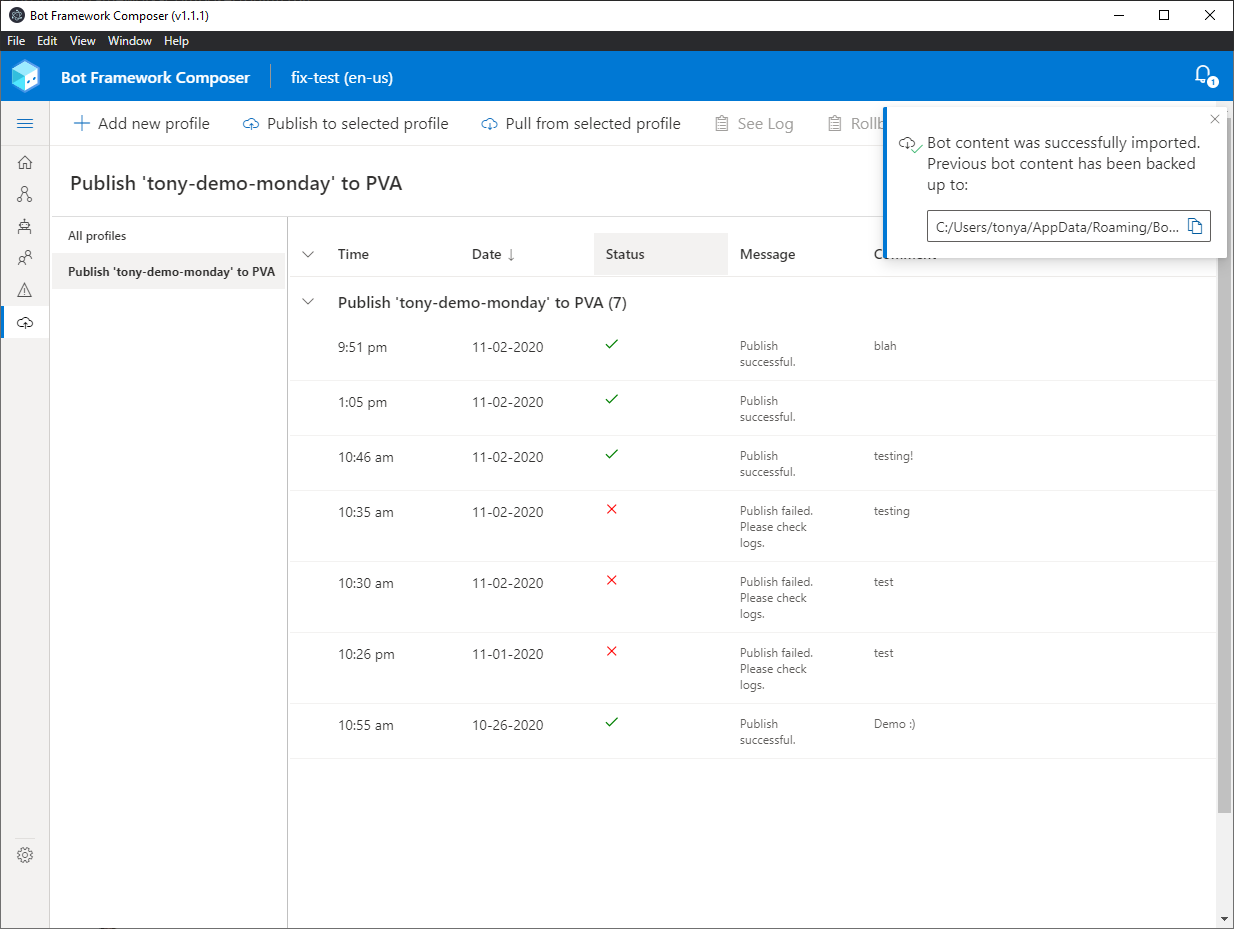Click the 10-26-2020 date cell
Image resolution: width=1234 pixels, height=929 pixels.
(x=508, y=725)
